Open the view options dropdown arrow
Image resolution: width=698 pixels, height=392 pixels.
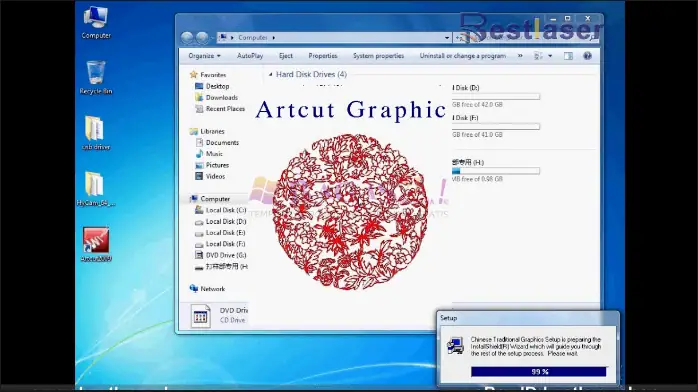click(x=550, y=56)
